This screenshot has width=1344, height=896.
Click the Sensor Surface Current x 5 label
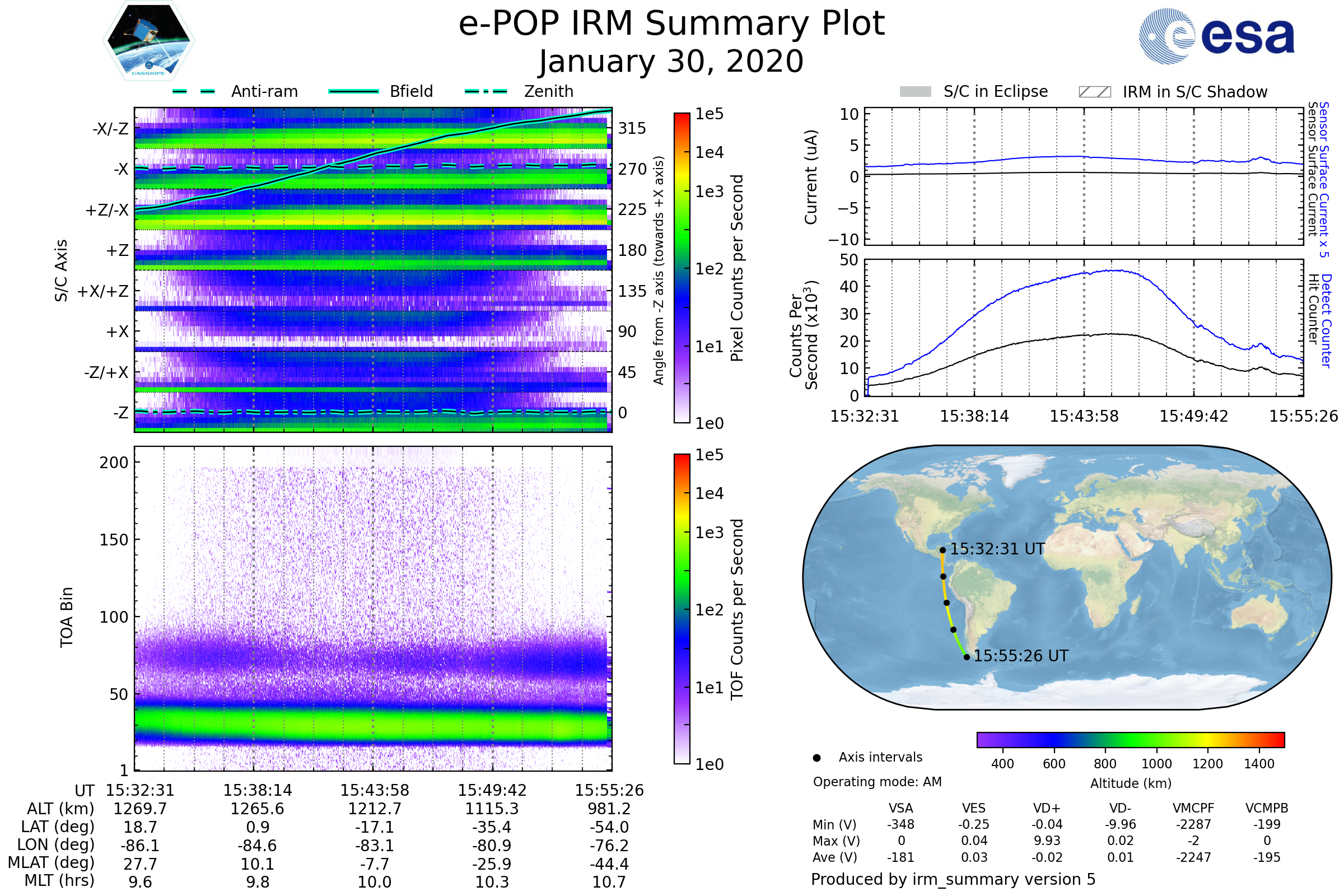[1324, 179]
